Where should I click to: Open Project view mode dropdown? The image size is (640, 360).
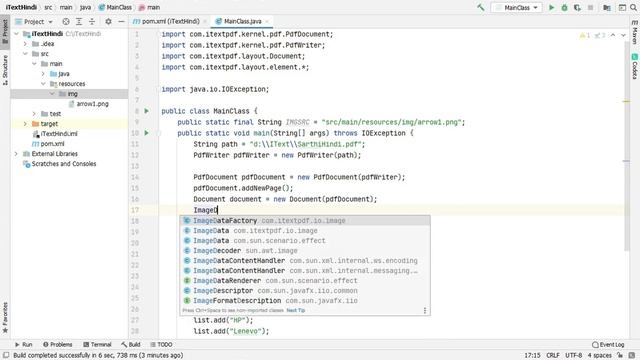coord(34,21)
